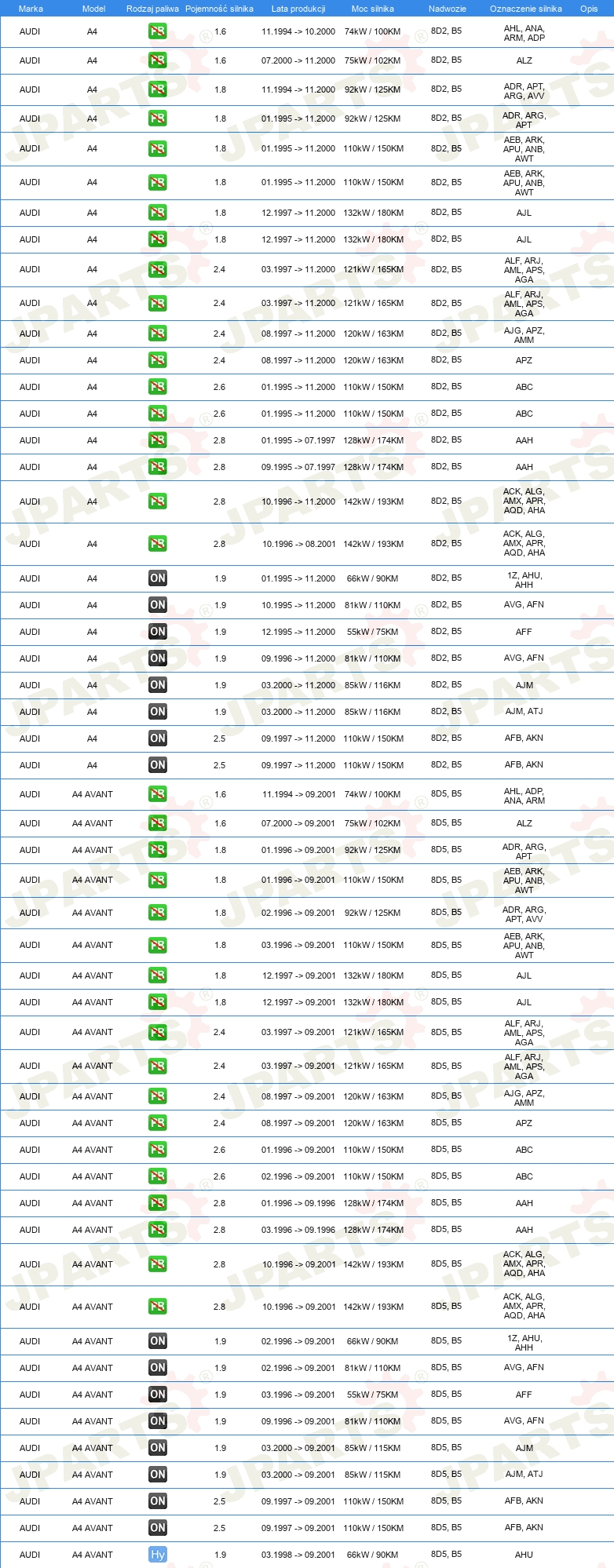Click 'AJM, ATJ' in the A4 AVANT row
614x1568 pixels.
(524, 1474)
